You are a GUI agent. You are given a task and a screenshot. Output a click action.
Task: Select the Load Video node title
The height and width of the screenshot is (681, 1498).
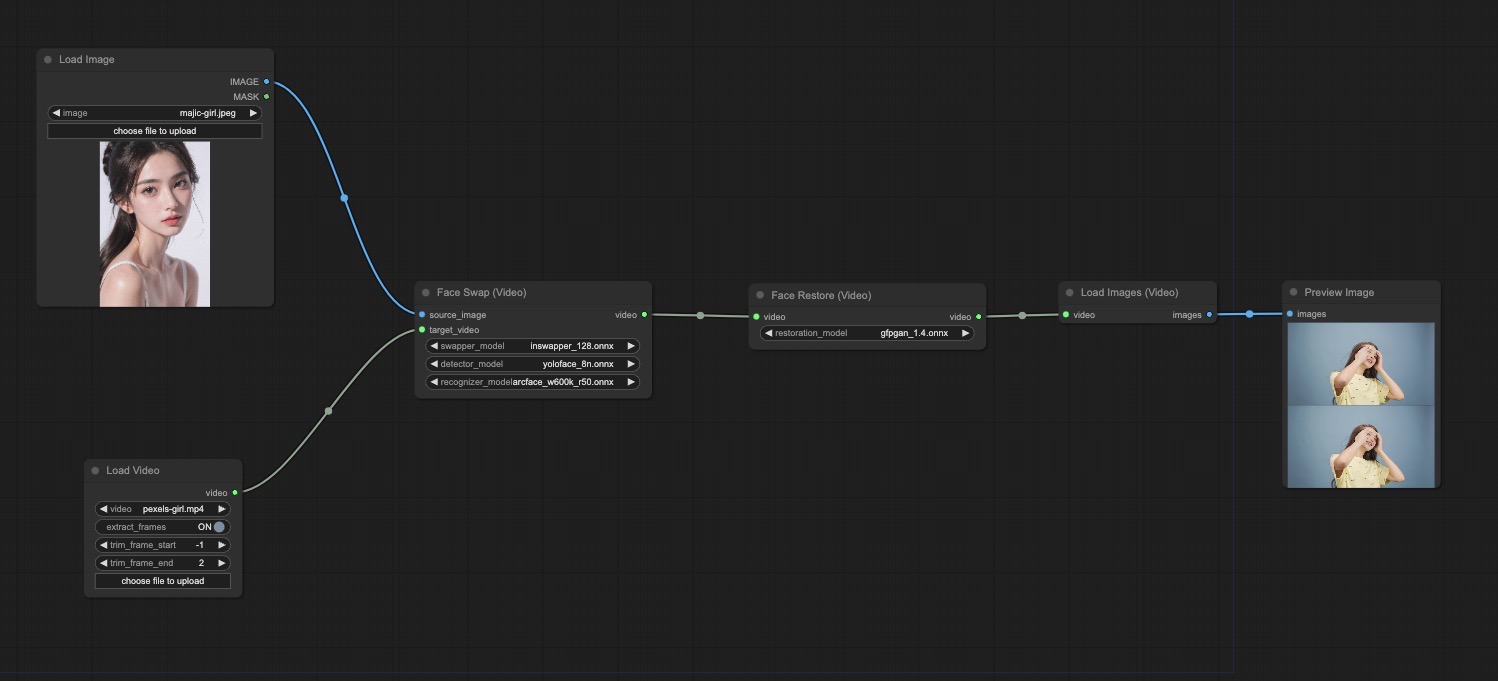click(x=133, y=471)
